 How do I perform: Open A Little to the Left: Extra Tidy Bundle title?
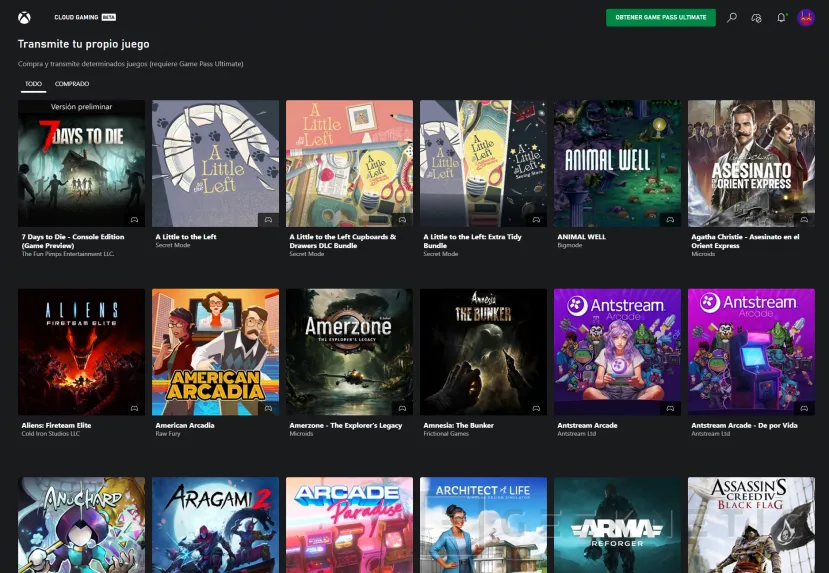point(473,241)
